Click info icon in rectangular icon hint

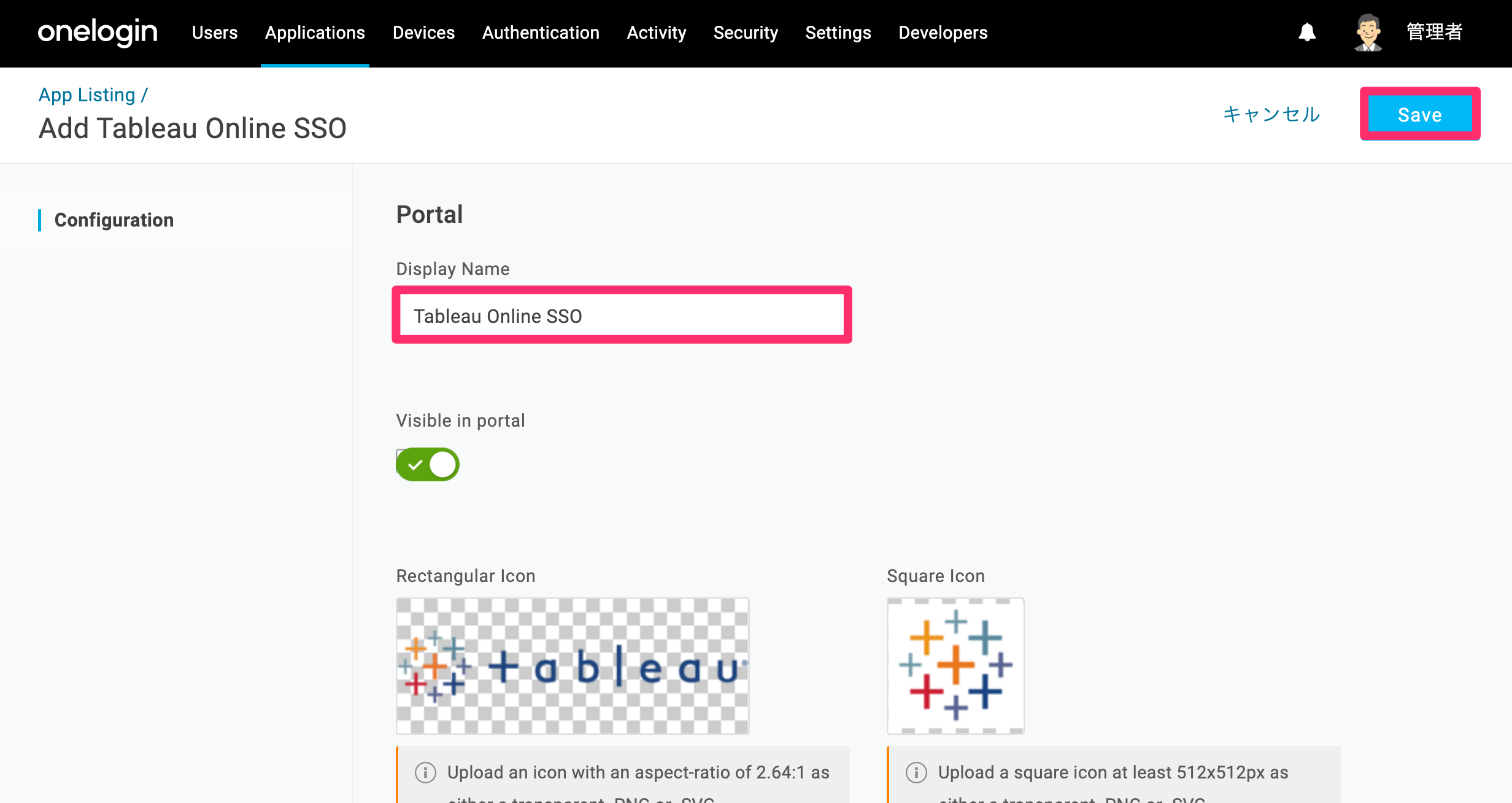(425, 772)
